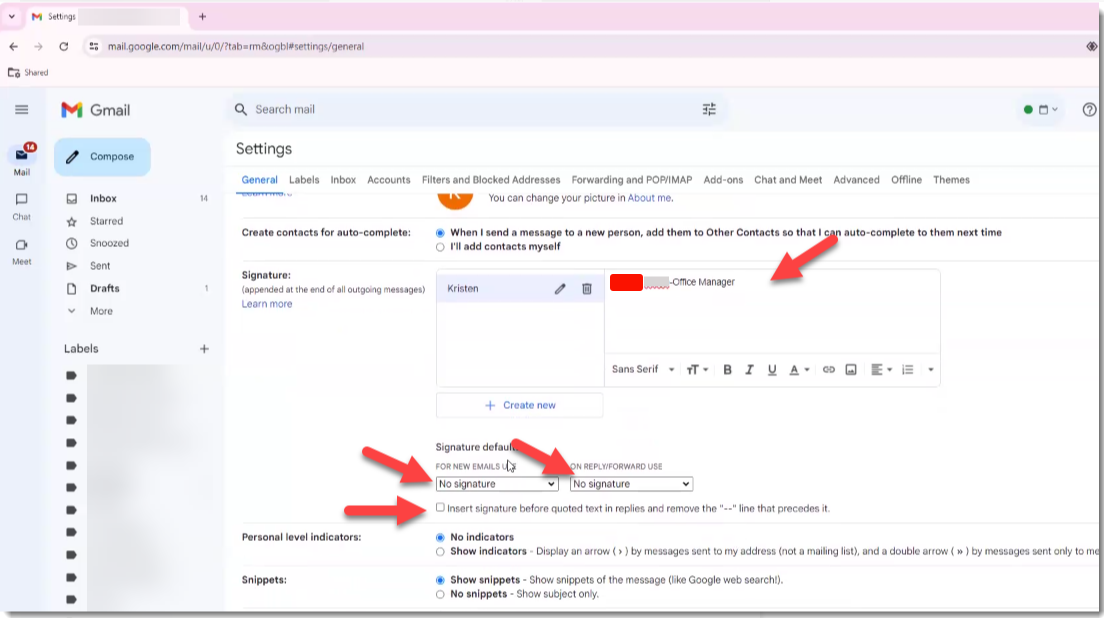Open On Reply/Forward Use signature dropdown
Image resolution: width=1104 pixels, height=618 pixels.
[x=632, y=484]
